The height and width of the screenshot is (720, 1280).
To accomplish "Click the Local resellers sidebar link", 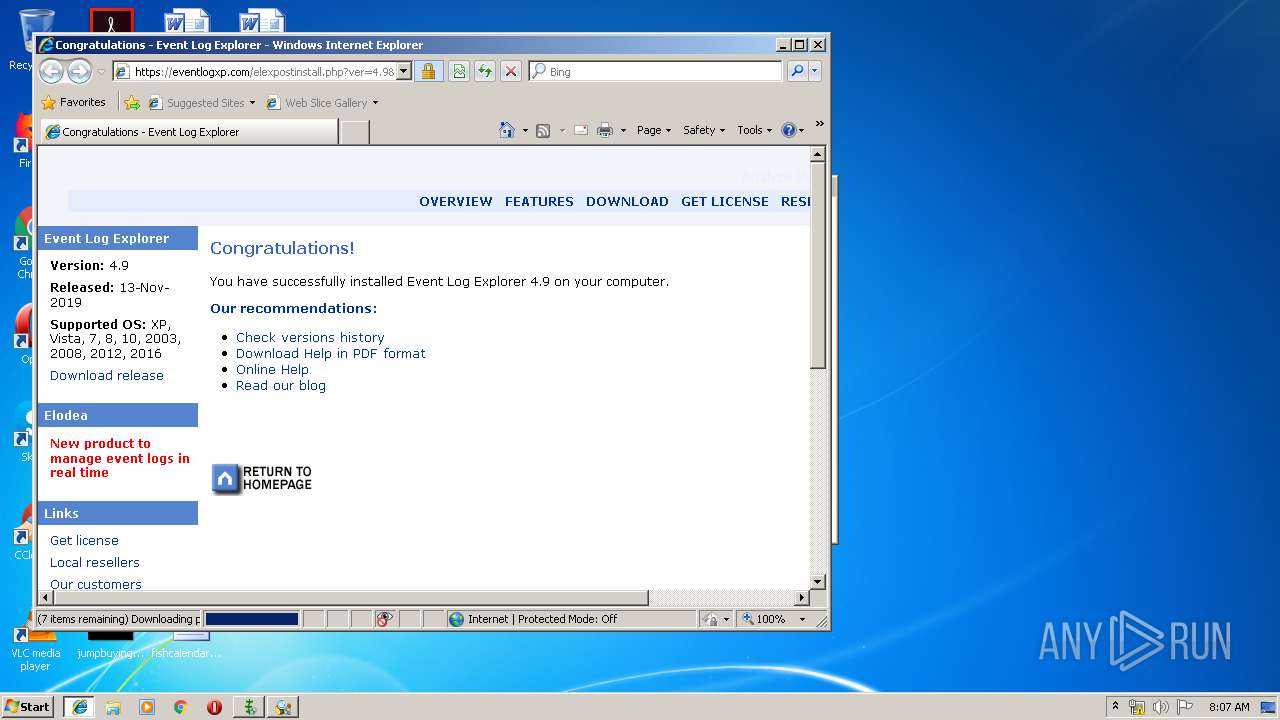I will tap(95, 562).
